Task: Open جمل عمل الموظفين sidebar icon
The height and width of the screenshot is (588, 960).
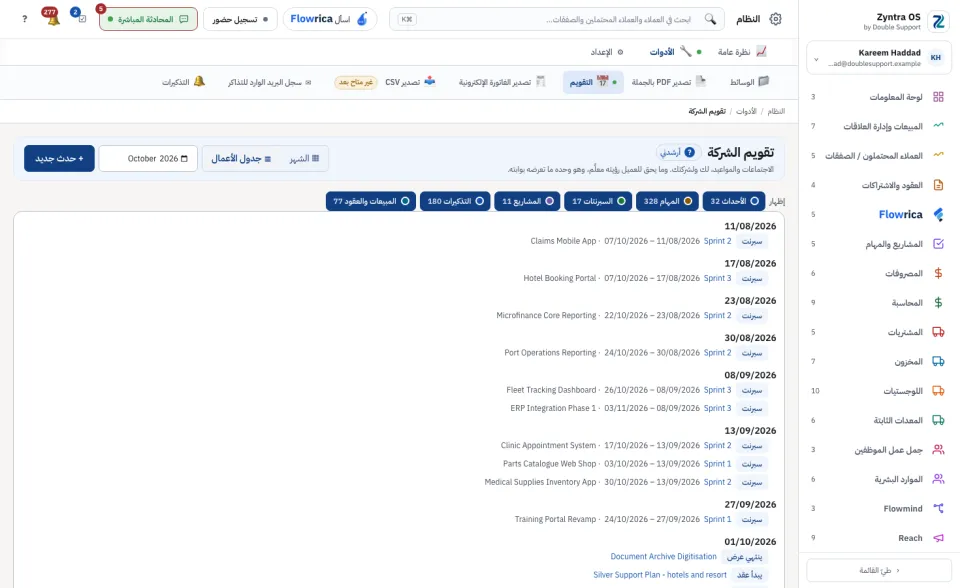Action: coord(938,450)
